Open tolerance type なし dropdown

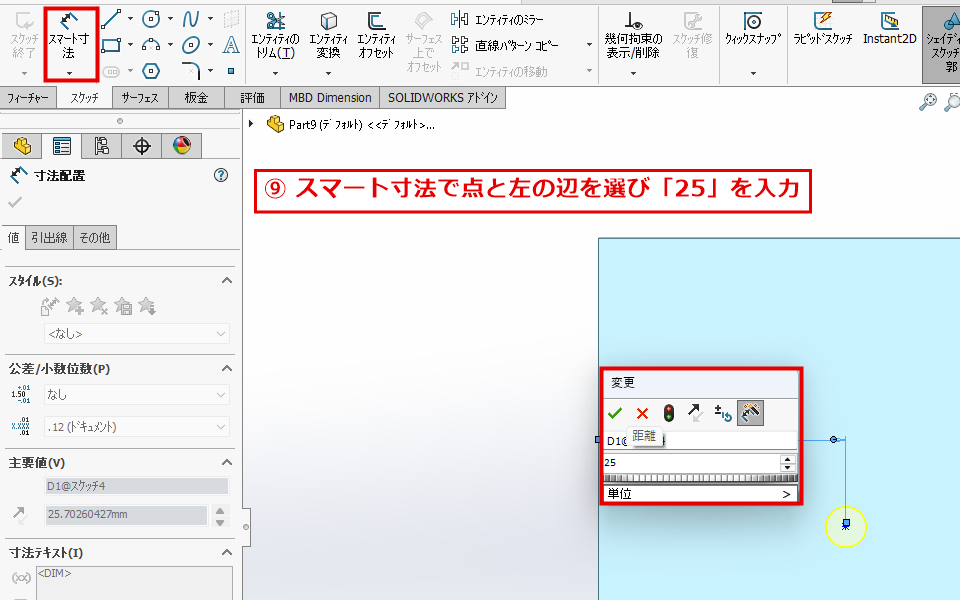coord(137,395)
